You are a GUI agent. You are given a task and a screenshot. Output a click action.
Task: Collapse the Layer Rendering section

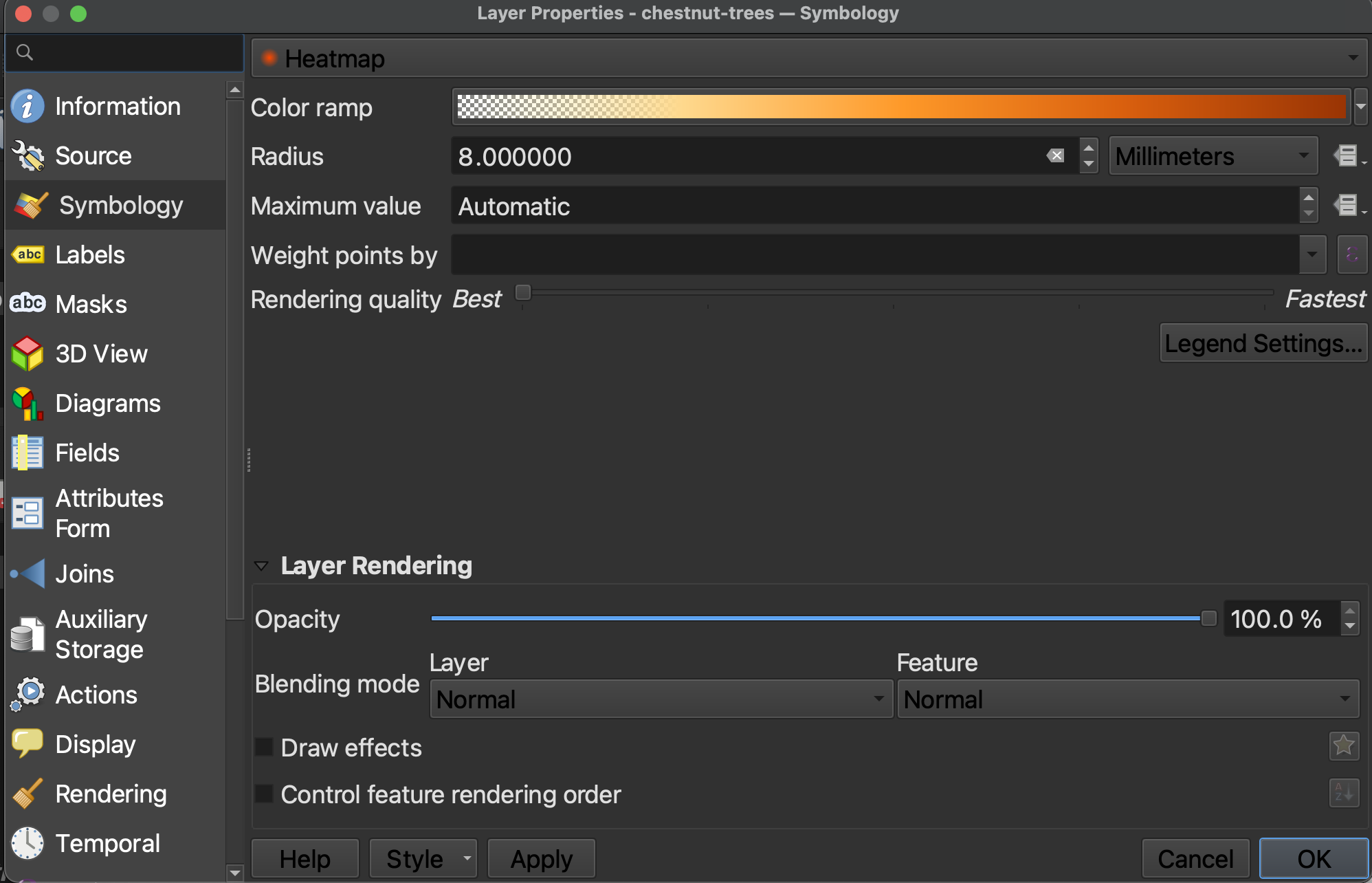point(261,566)
